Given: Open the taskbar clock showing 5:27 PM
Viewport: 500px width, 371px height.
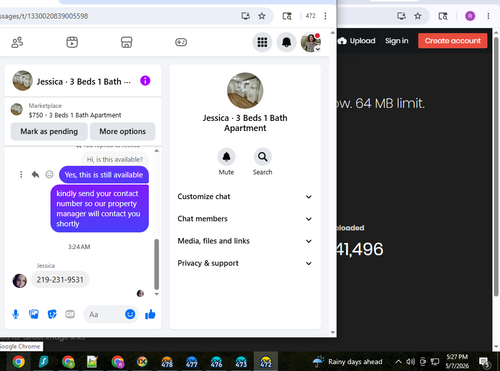Looking at the screenshot, I should click(x=457, y=361).
